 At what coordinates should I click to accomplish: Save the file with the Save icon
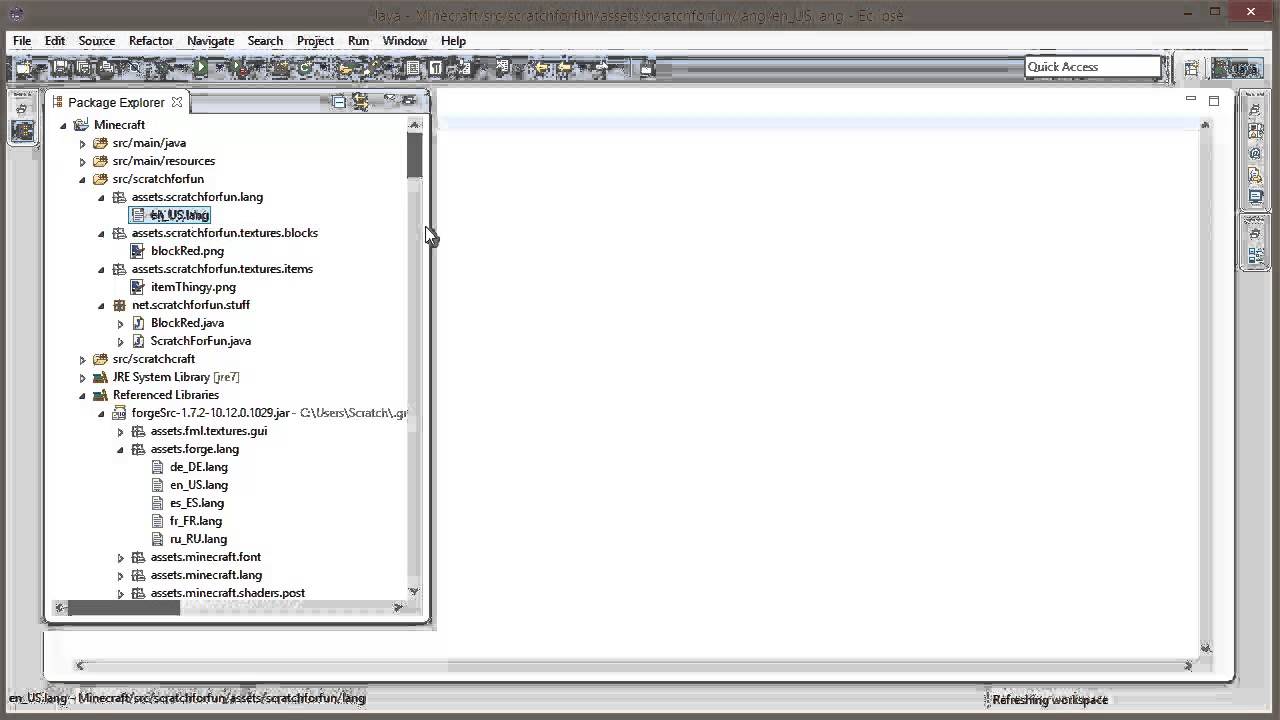pos(59,68)
